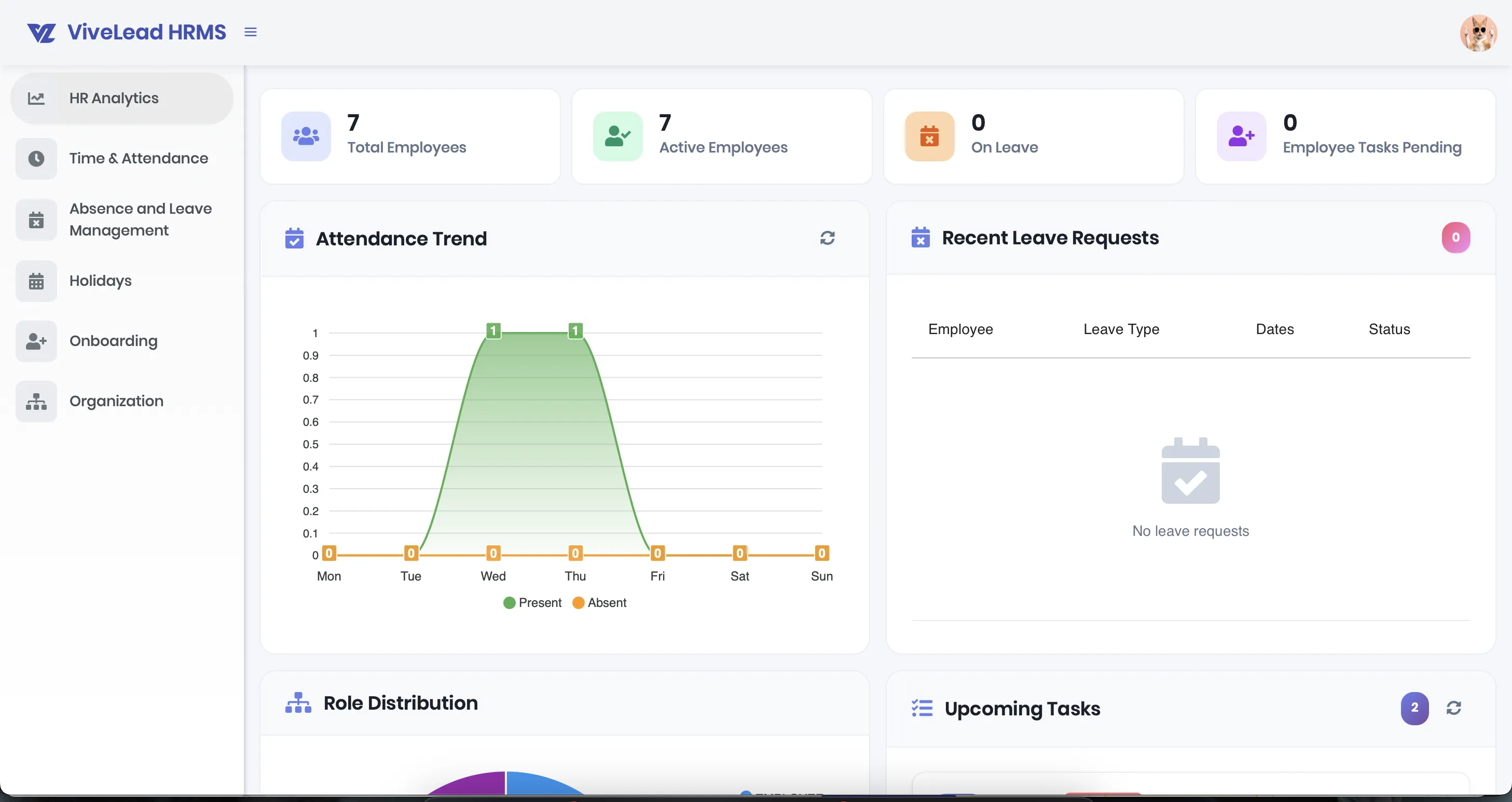Screen dimensions: 1512x802
Task: Click the Absence and Leave calendar icon
Action: (x=36, y=220)
